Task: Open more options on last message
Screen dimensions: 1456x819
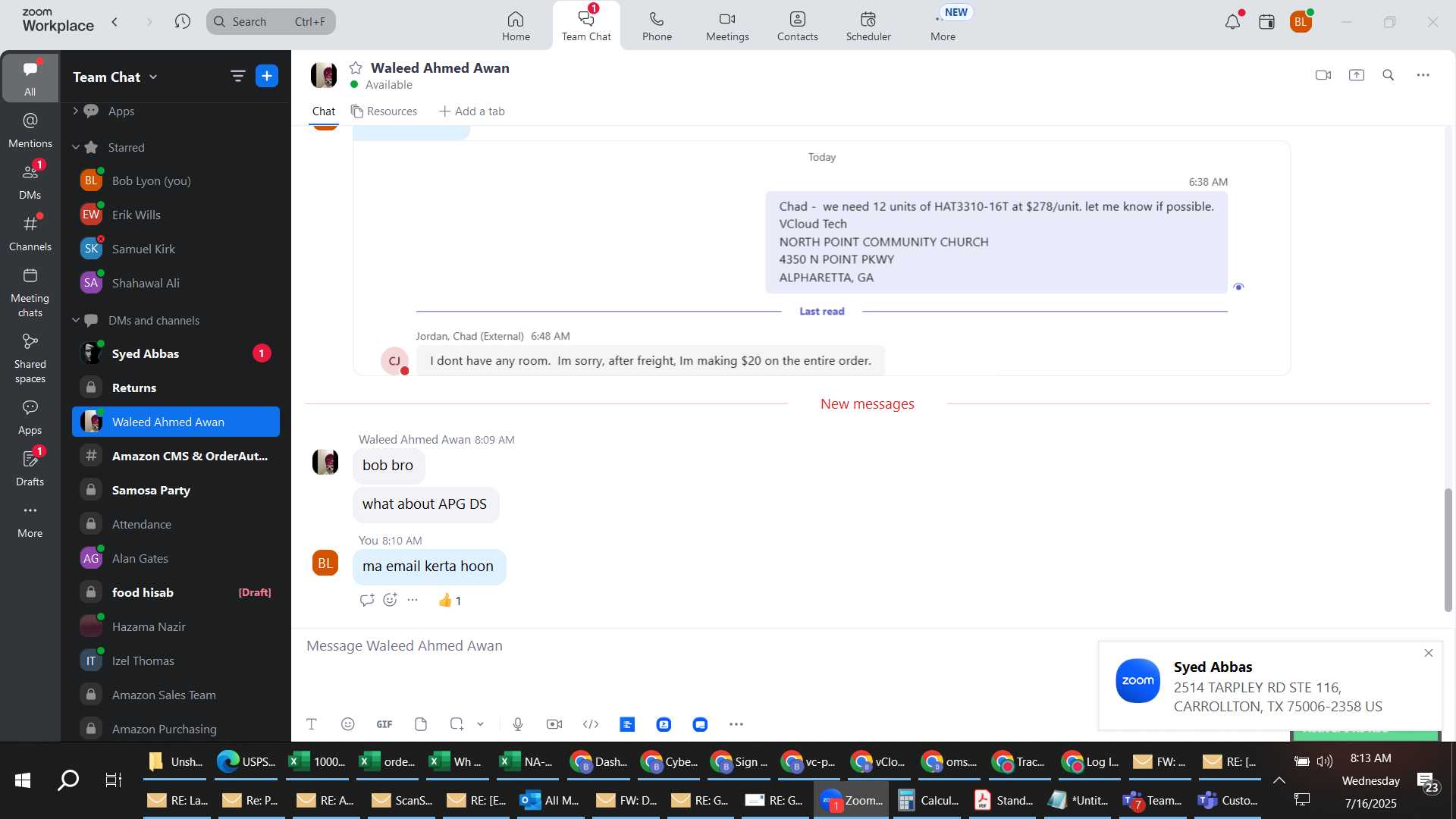Action: coord(413,600)
